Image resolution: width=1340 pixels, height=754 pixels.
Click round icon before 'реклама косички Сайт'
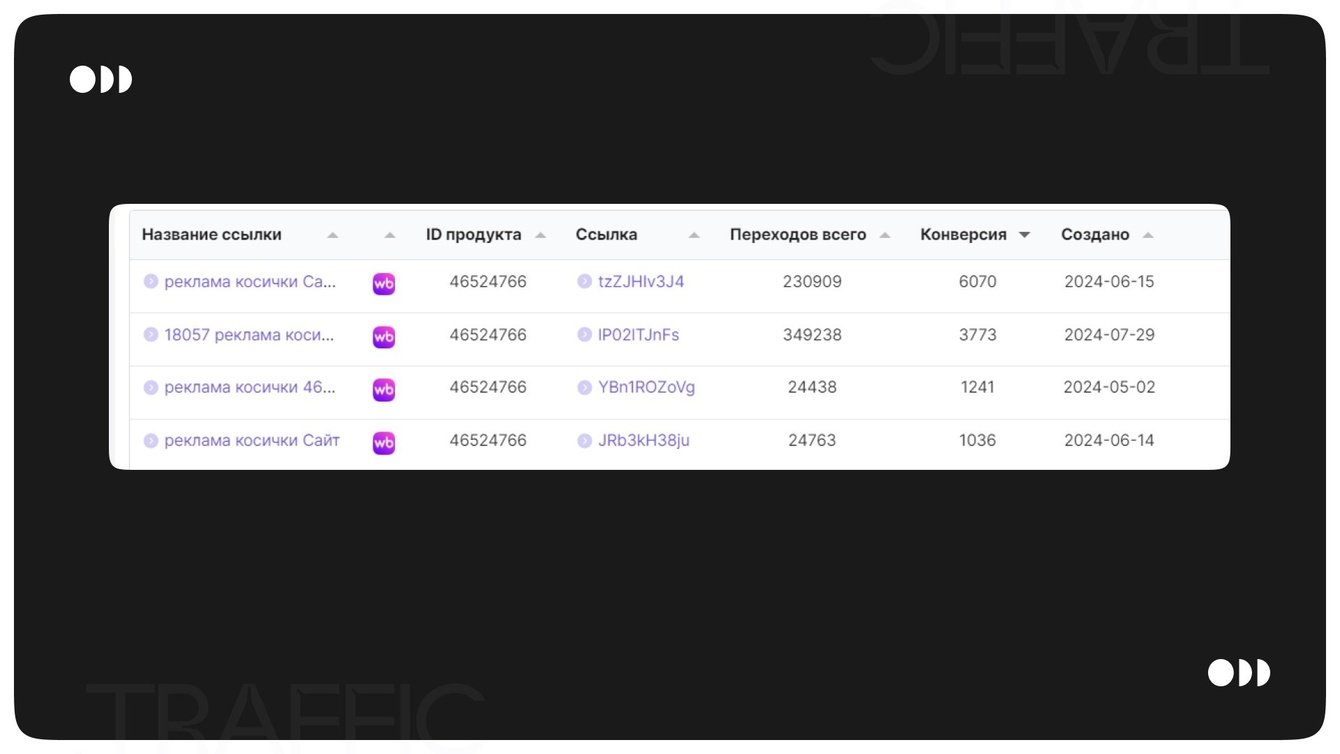point(151,440)
